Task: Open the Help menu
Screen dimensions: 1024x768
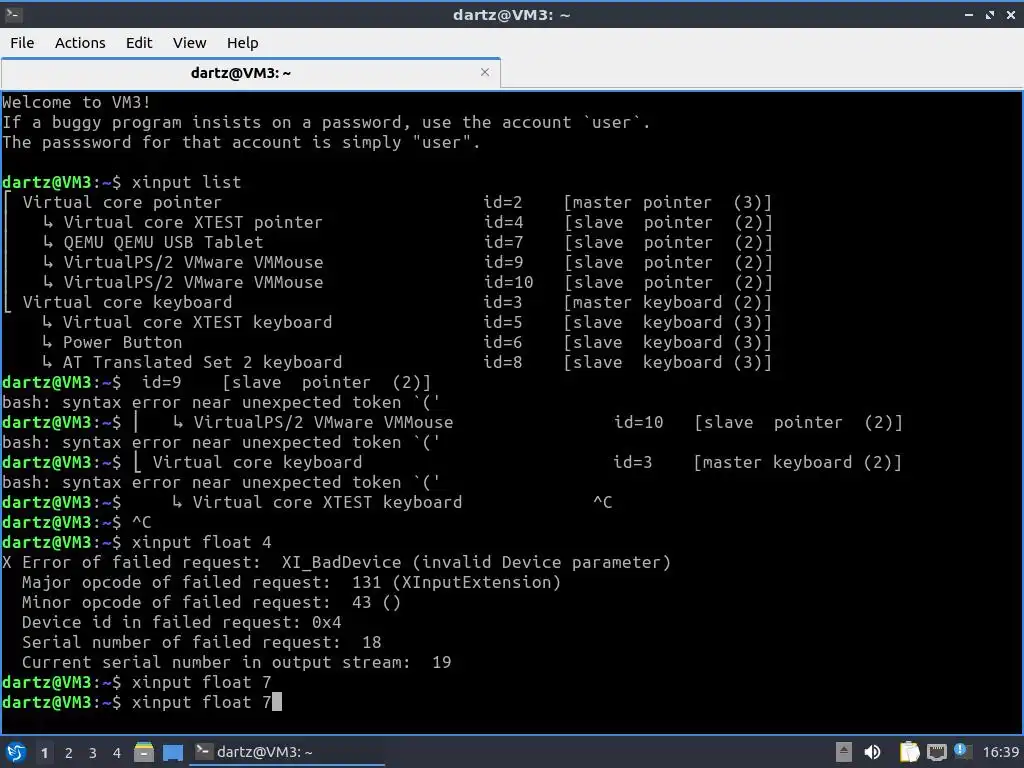Action: coord(242,43)
